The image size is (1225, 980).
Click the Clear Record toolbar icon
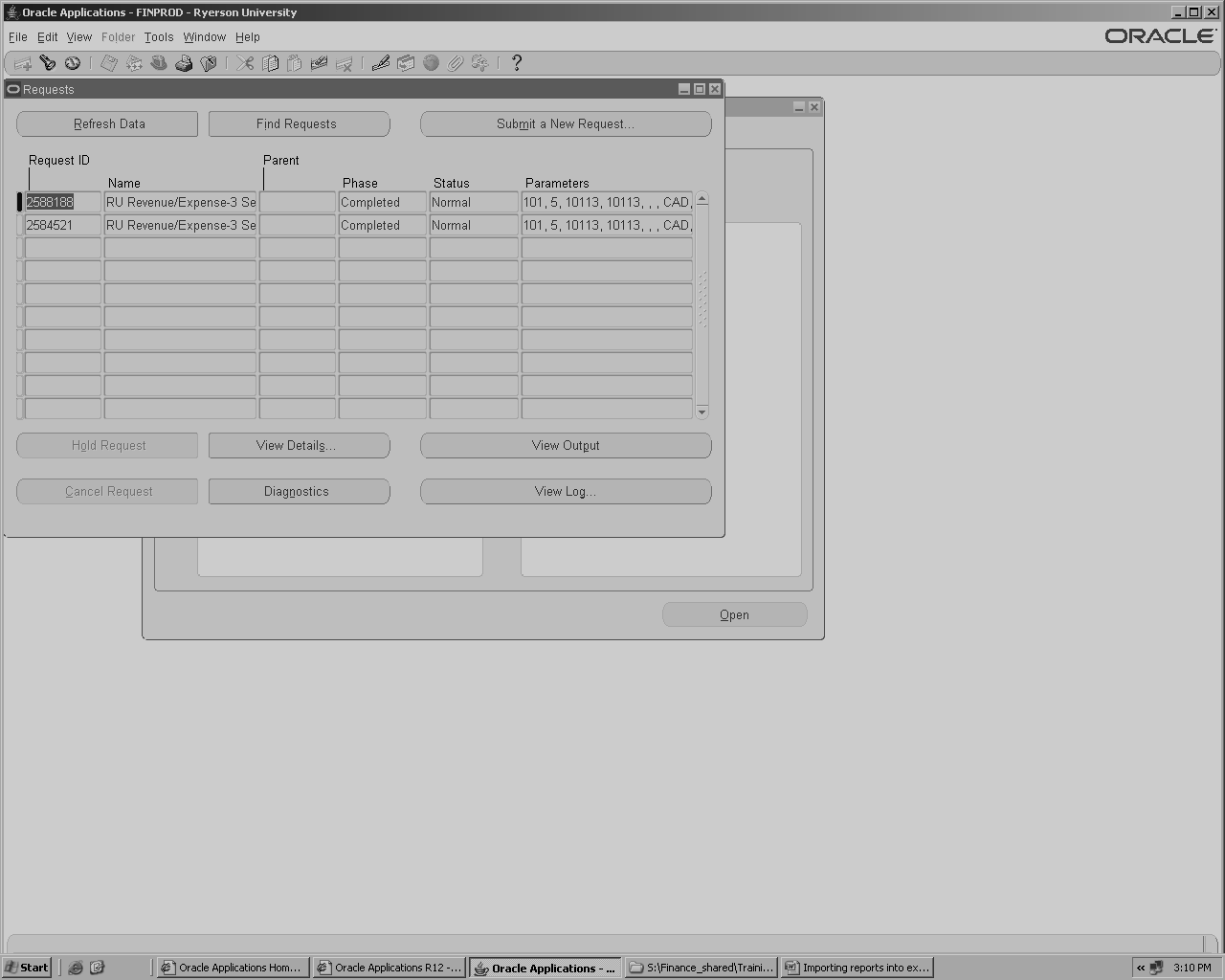319,63
